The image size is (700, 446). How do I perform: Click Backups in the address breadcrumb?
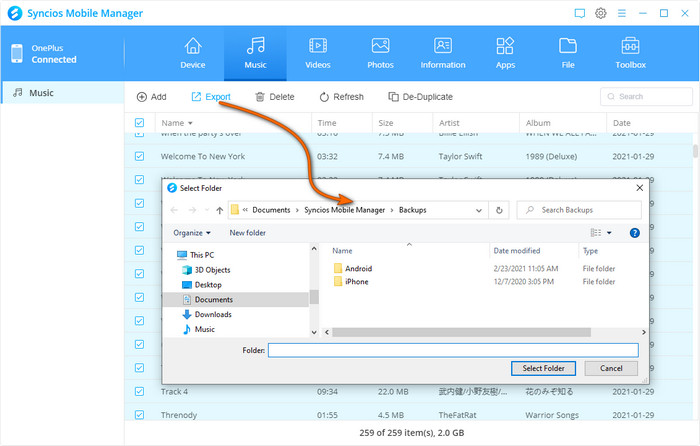tap(412, 210)
